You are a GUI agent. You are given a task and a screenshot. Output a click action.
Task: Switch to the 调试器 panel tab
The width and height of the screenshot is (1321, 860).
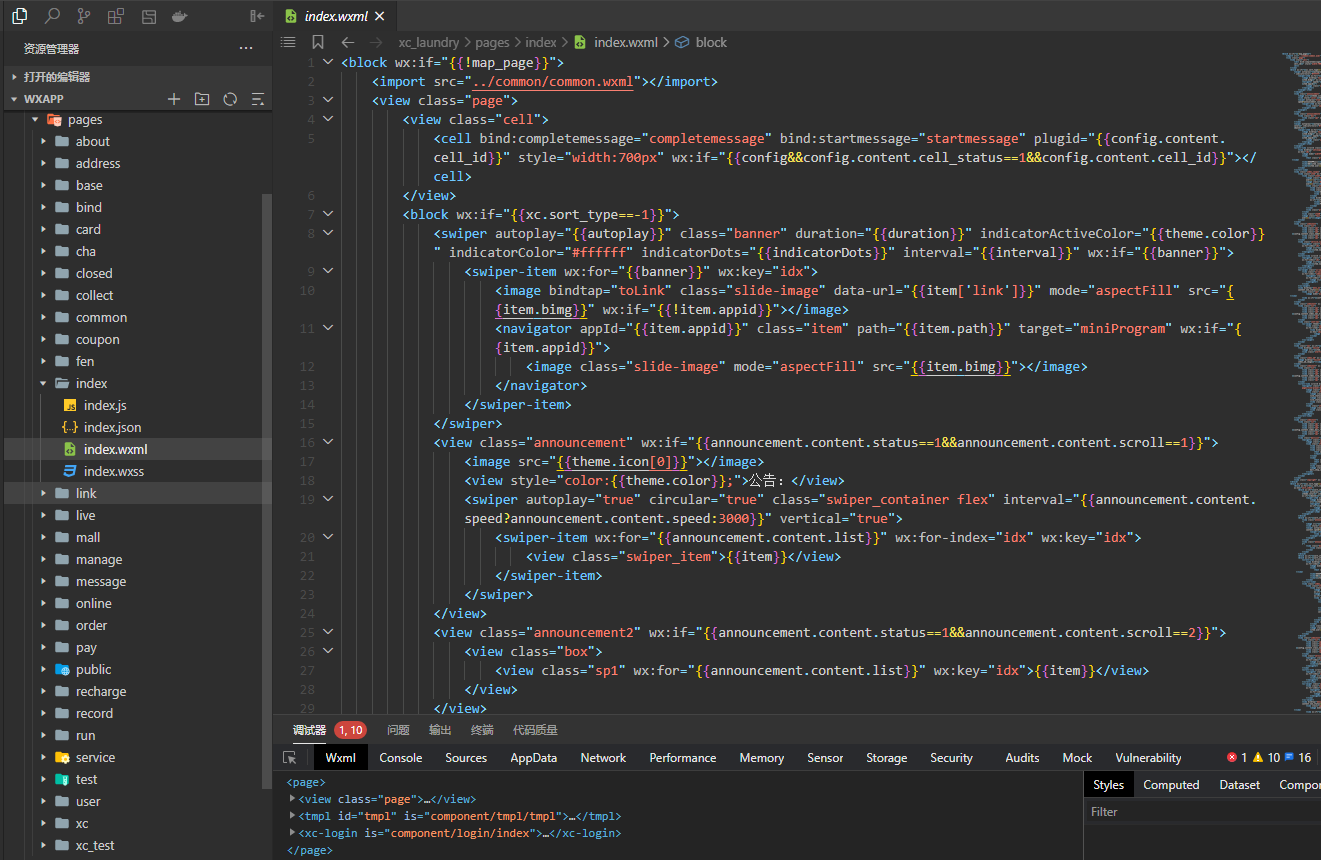[x=310, y=730]
